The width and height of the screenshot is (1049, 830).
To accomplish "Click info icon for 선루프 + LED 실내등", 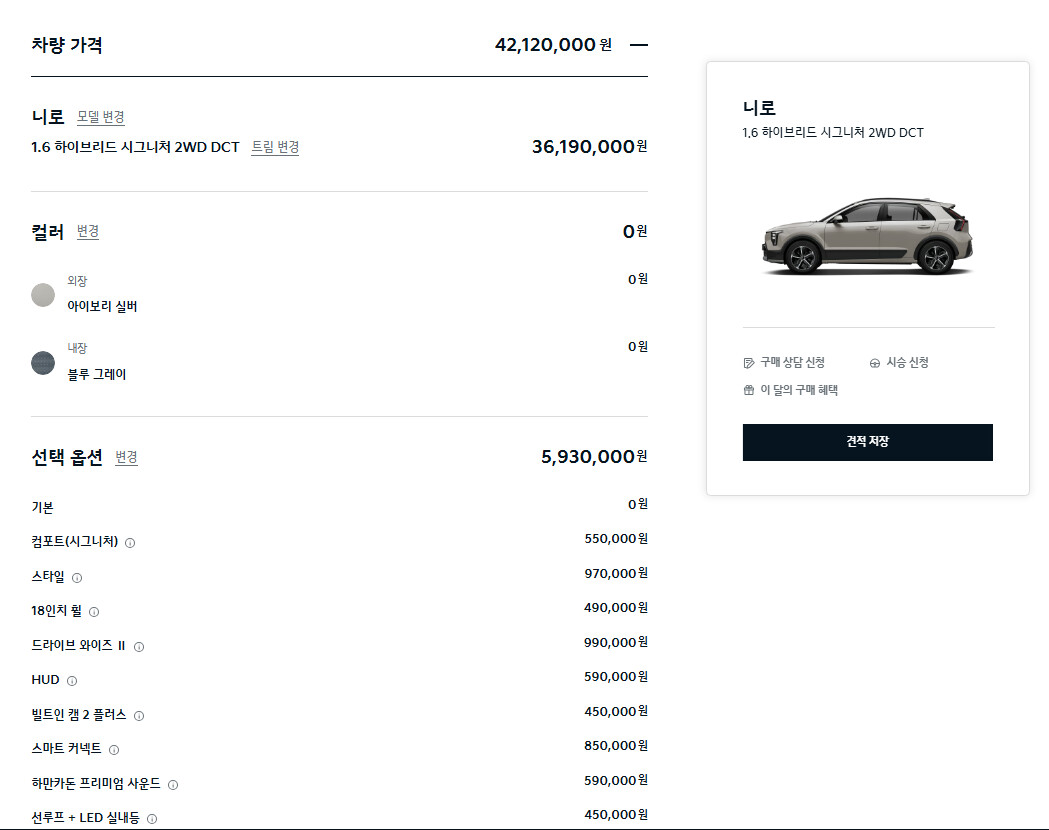I will 152,819.
